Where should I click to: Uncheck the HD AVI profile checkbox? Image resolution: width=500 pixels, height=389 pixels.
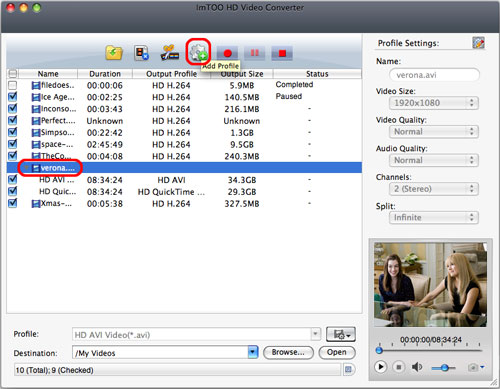coord(13,180)
